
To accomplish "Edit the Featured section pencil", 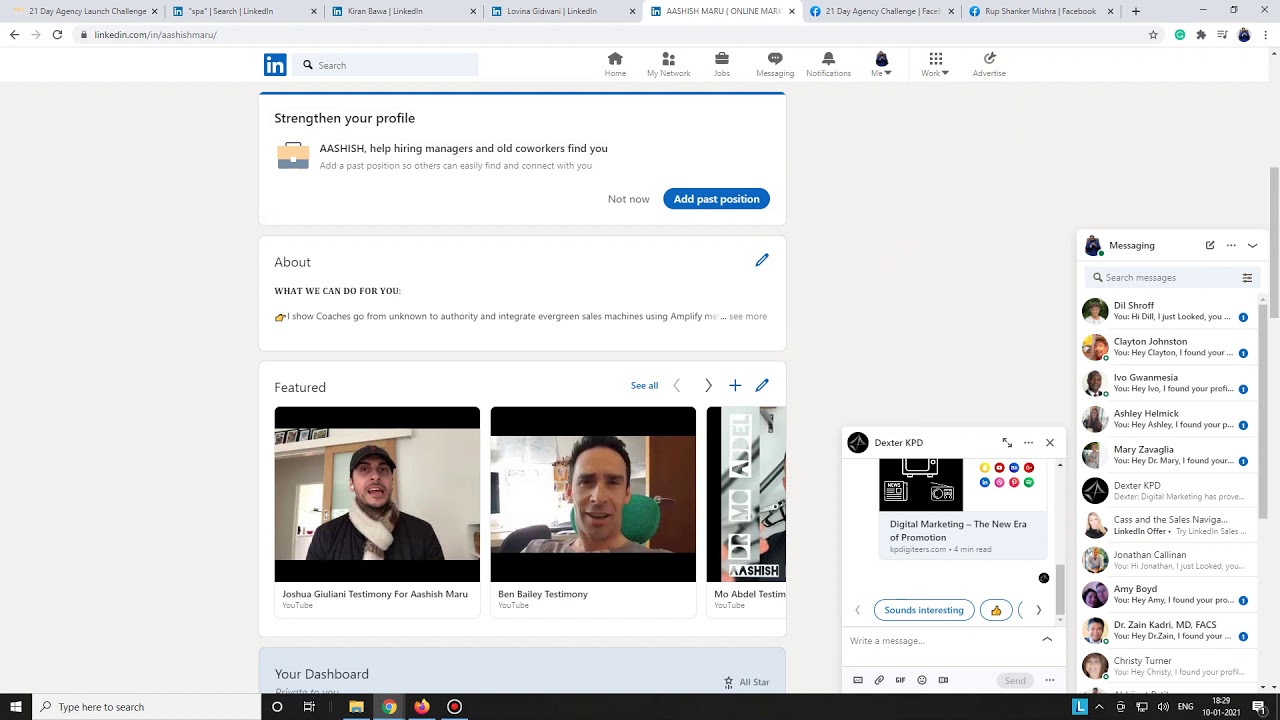I will point(762,385).
